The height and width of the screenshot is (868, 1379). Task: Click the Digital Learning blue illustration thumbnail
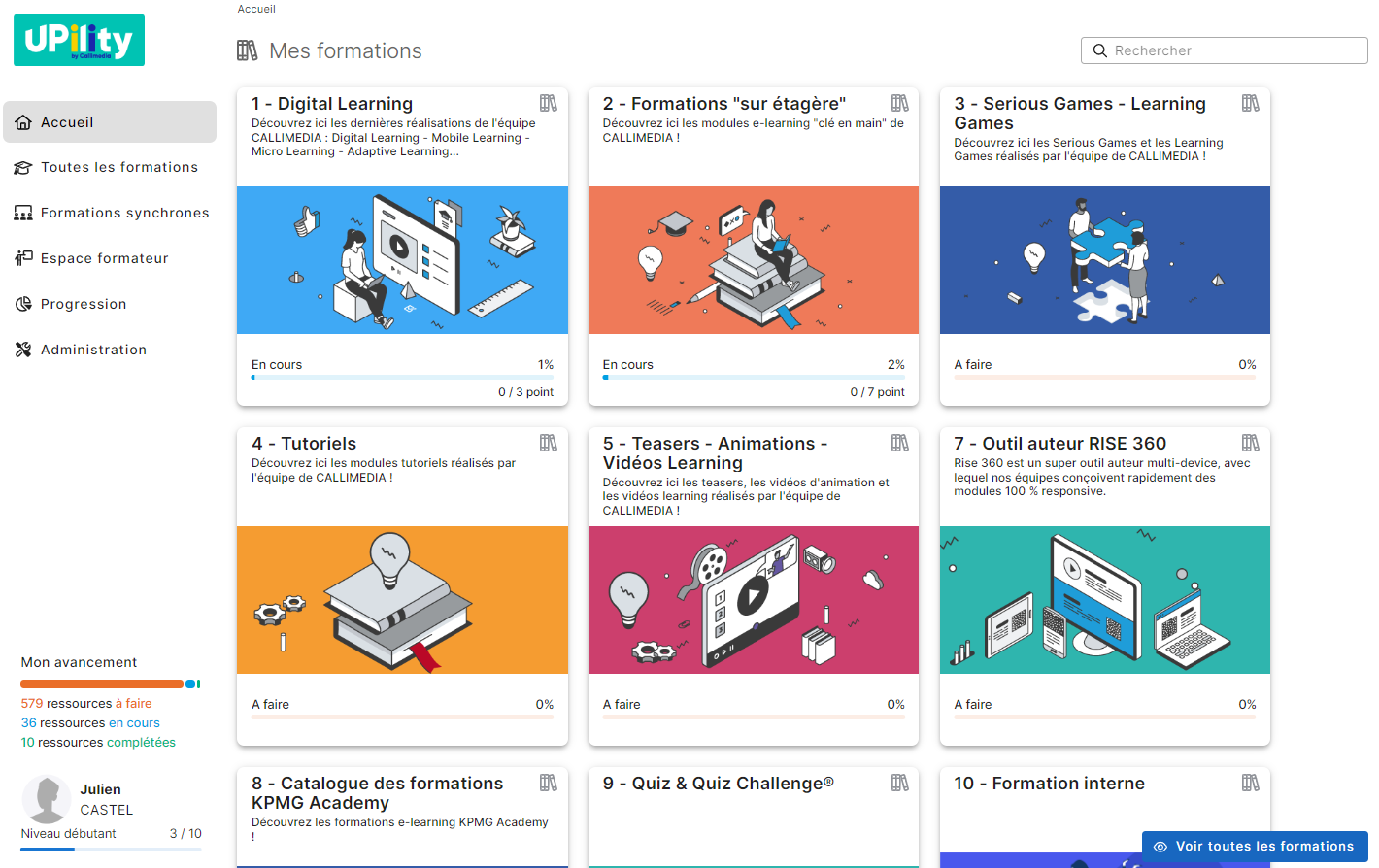pyautogui.click(x=402, y=260)
